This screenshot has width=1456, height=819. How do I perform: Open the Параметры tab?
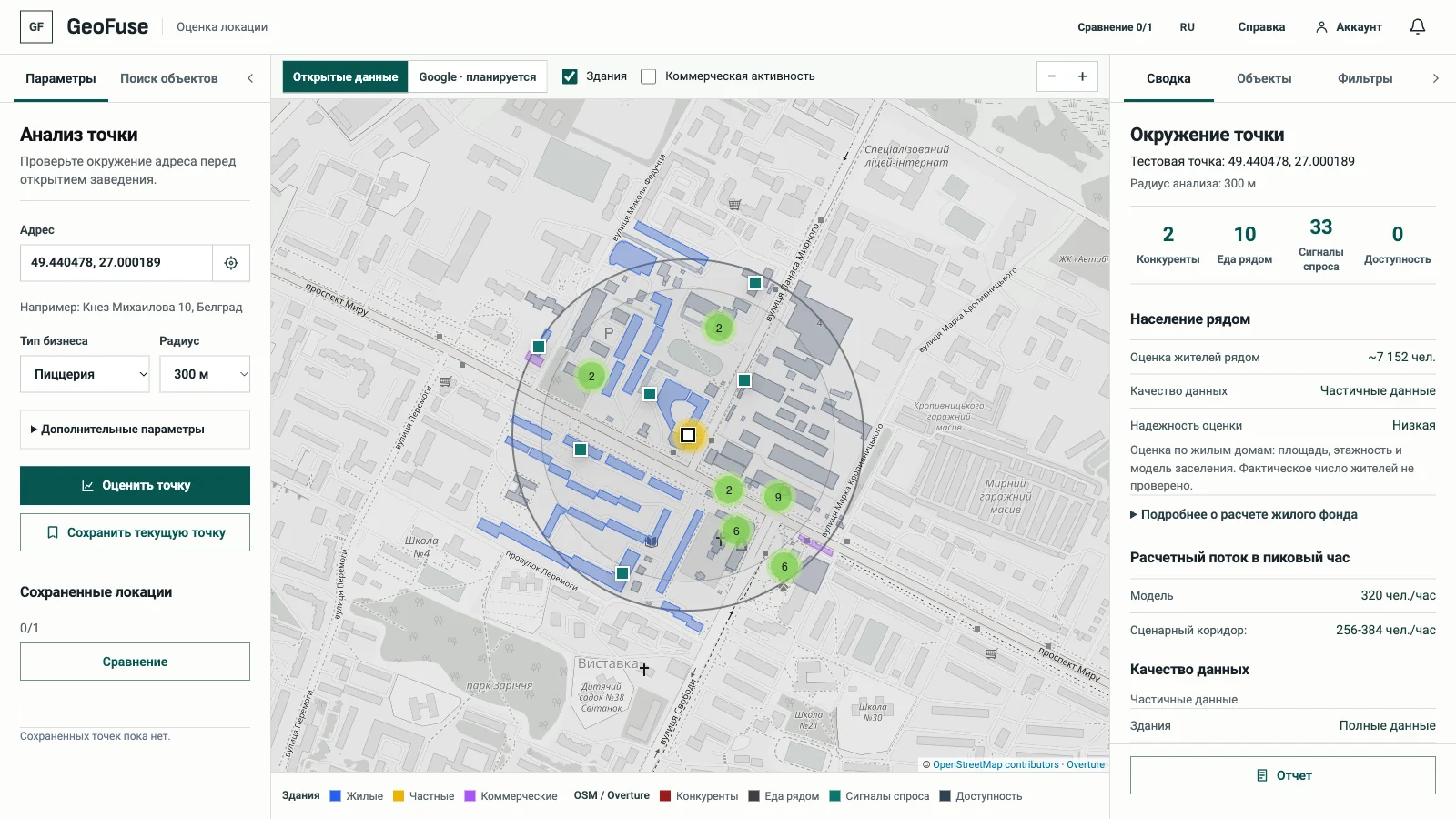click(x=61, y=78)
